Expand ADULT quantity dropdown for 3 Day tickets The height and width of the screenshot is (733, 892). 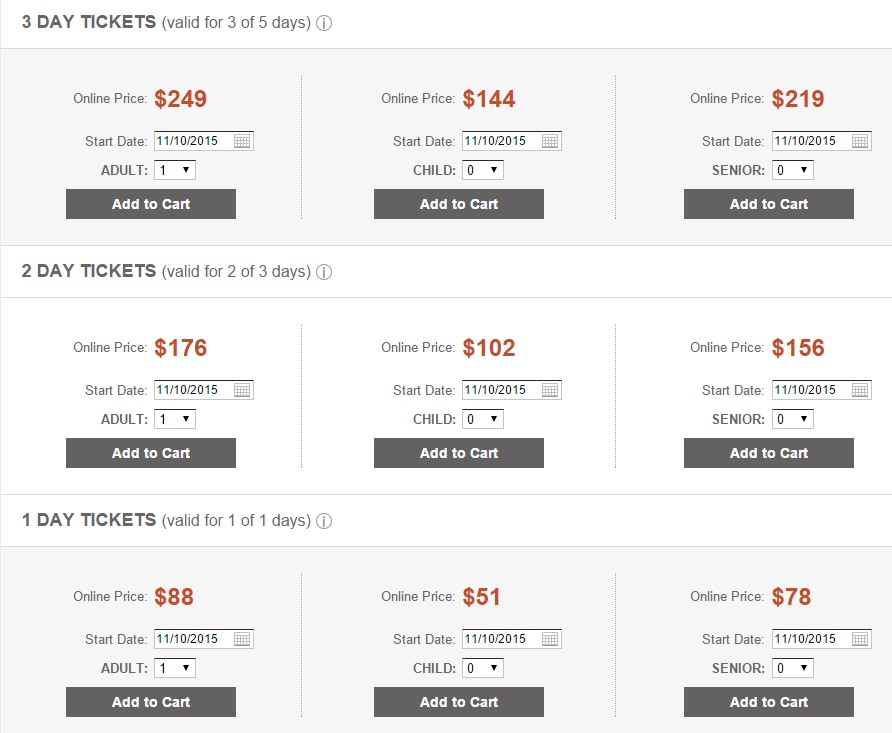tap(175, 170)
